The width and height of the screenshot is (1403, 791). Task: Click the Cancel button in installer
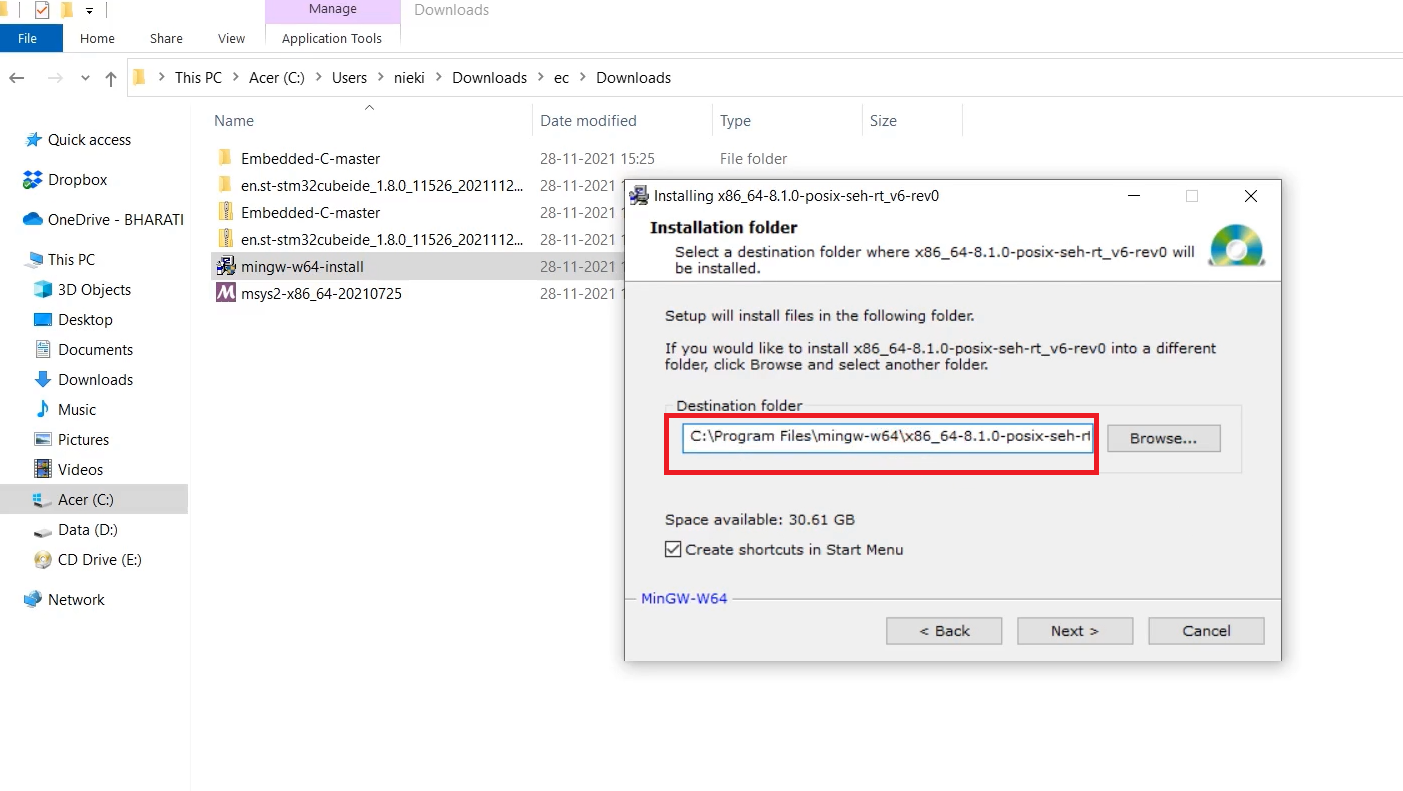(1206, 631)
